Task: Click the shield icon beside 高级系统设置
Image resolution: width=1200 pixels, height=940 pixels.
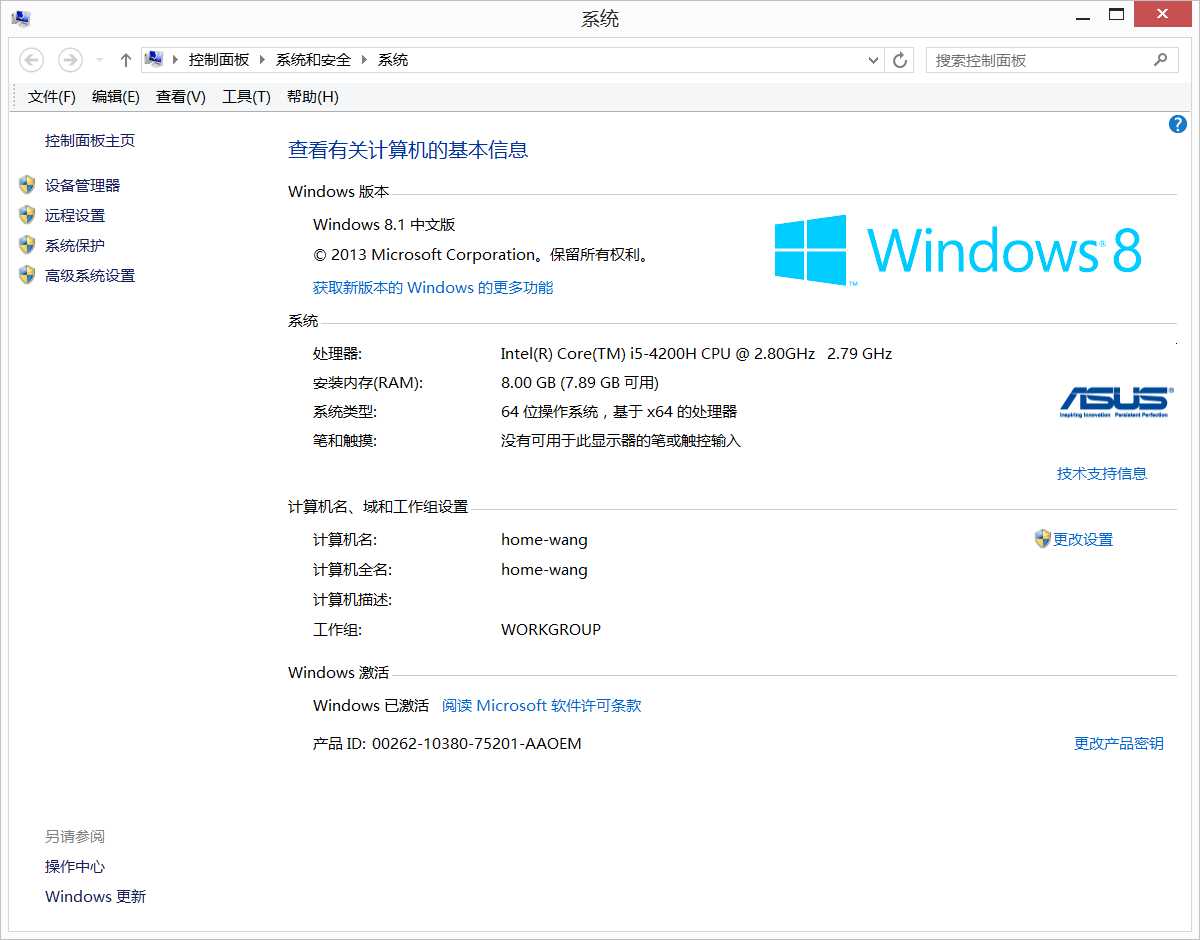Action: 27,275
